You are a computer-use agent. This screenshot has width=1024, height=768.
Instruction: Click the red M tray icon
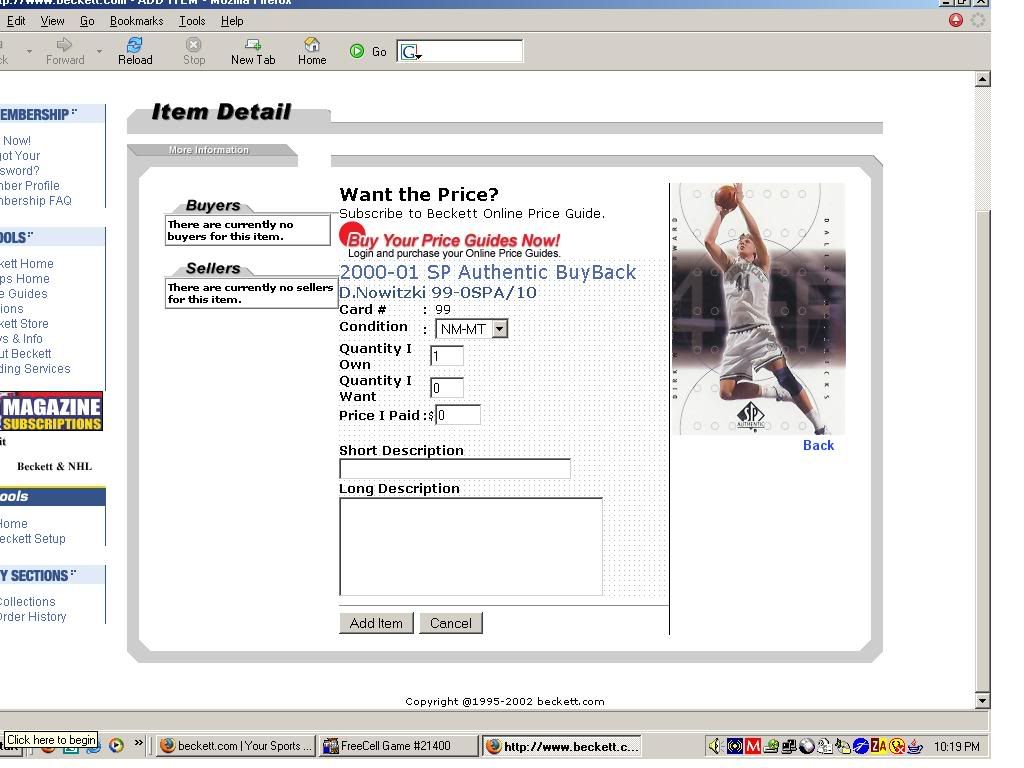coord(753,746)
